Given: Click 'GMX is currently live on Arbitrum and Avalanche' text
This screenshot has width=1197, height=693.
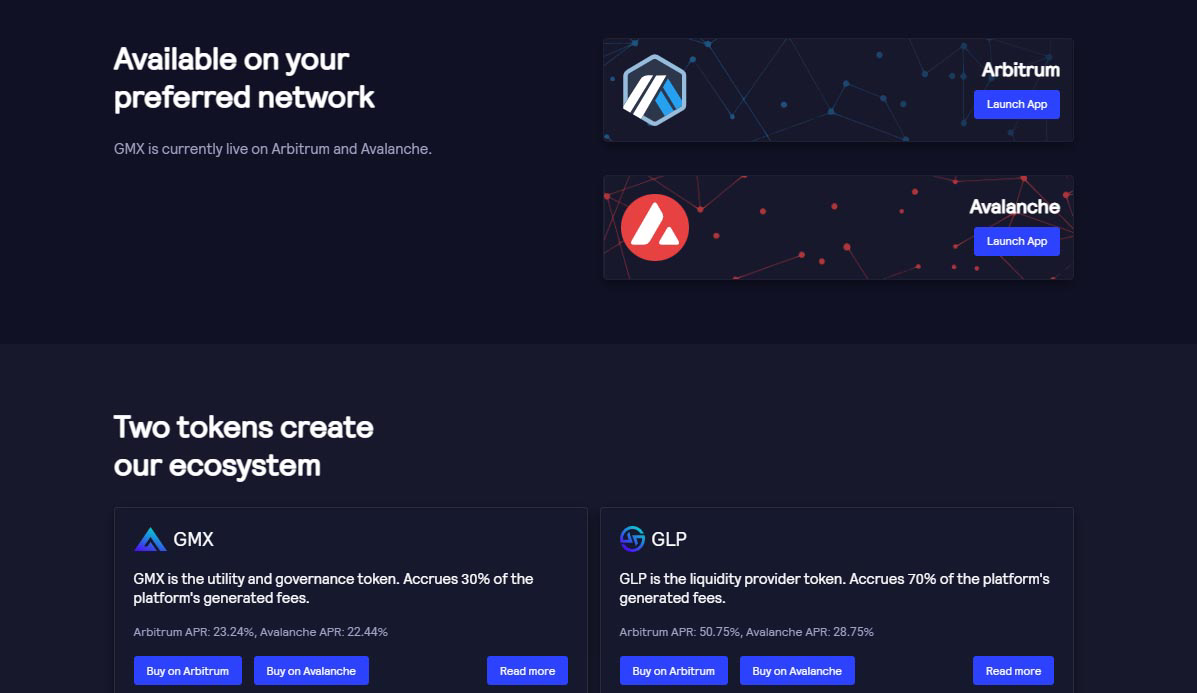Looking at the screenshot, I should click(x=273, y=149).
